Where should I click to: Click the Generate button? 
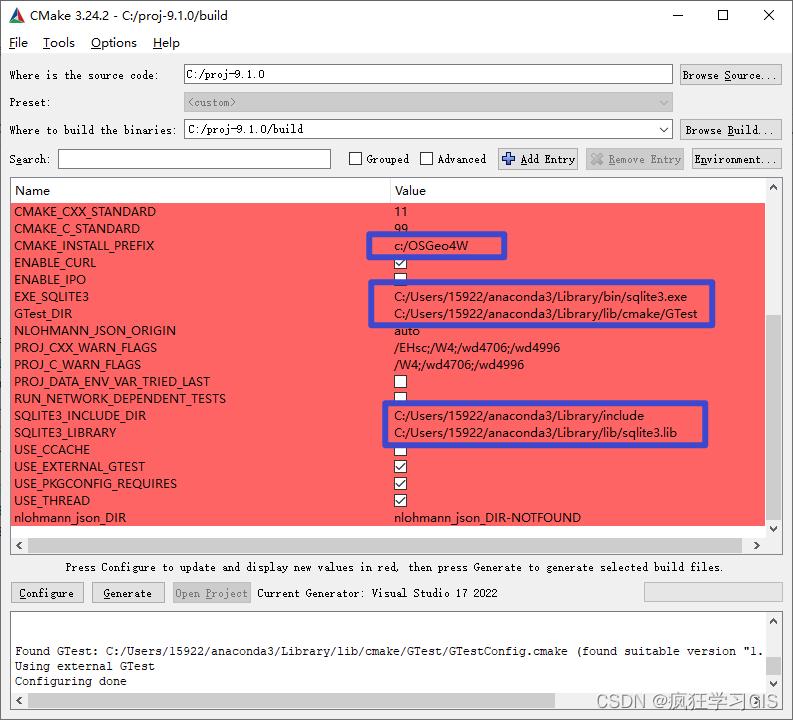pos(128,593)
